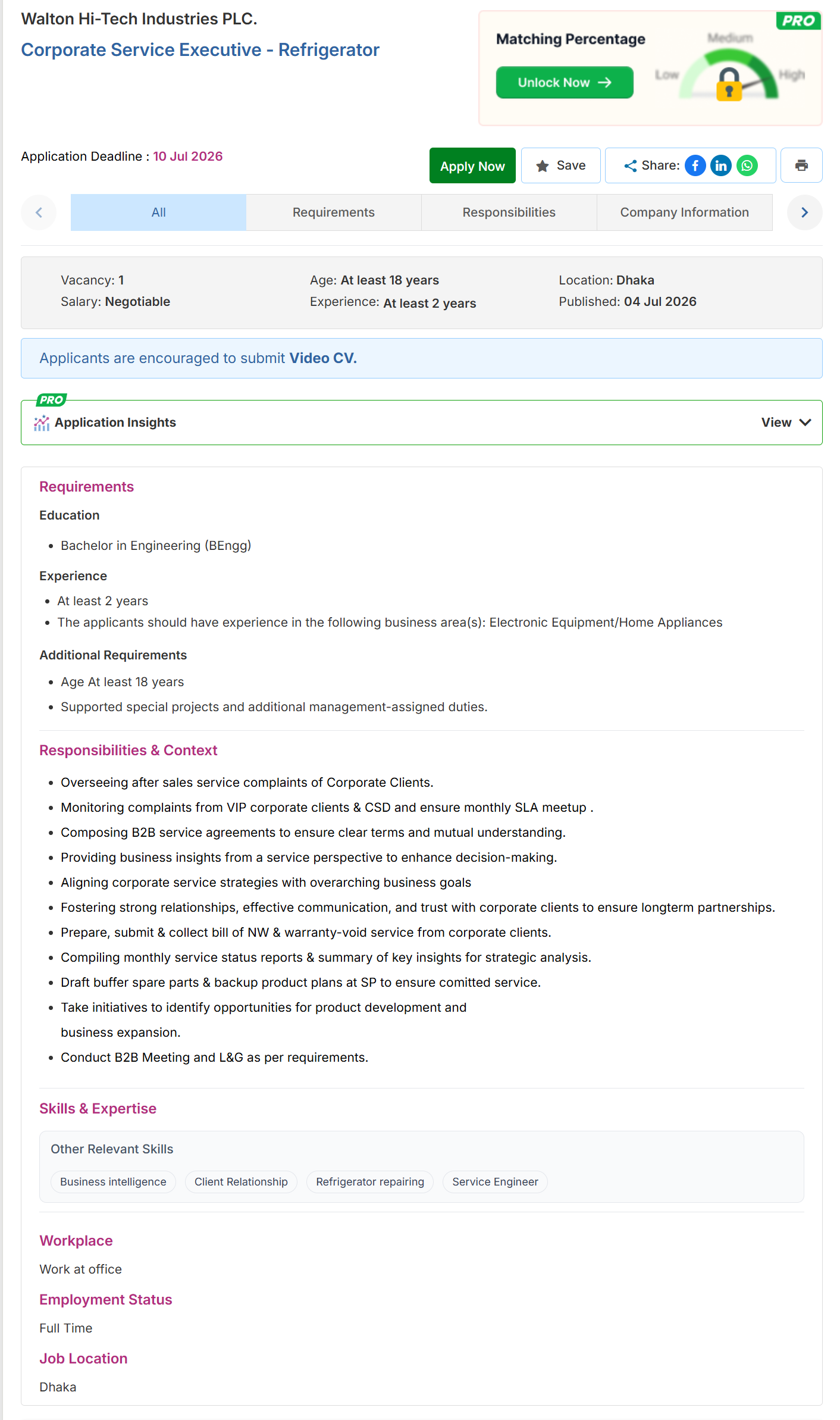Go to previous tabs with left chevron
Viewport: 840px width, 1420px height.
[x=39, y=212]
